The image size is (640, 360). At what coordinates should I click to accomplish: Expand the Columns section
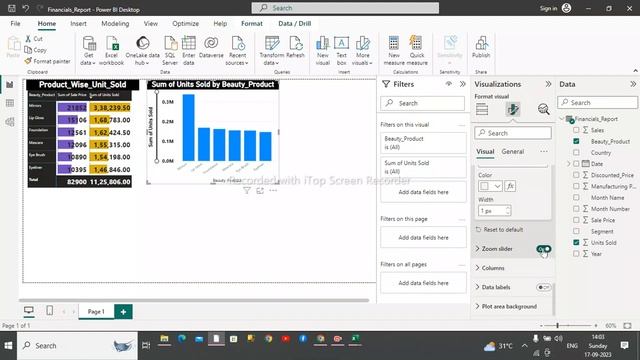tap(477, 268)
